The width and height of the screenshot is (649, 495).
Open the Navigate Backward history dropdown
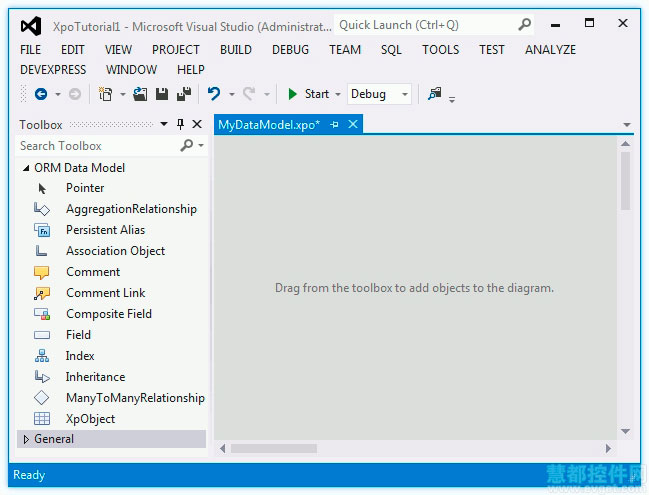pos(58,94)
